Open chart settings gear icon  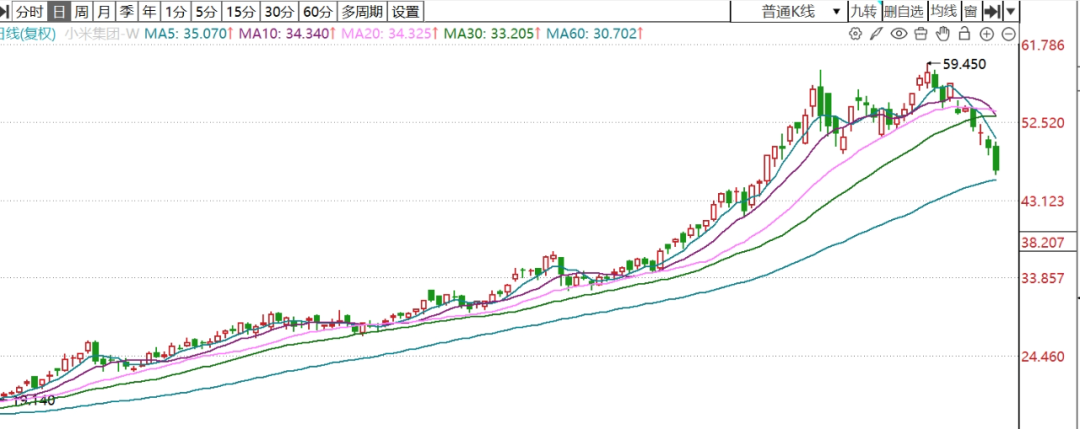tap(855, 34)
